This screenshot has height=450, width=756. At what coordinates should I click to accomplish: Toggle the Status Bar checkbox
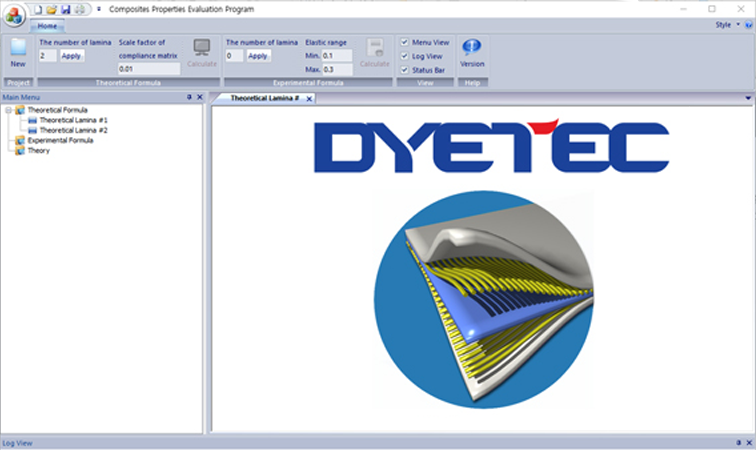tap(405, 70)
